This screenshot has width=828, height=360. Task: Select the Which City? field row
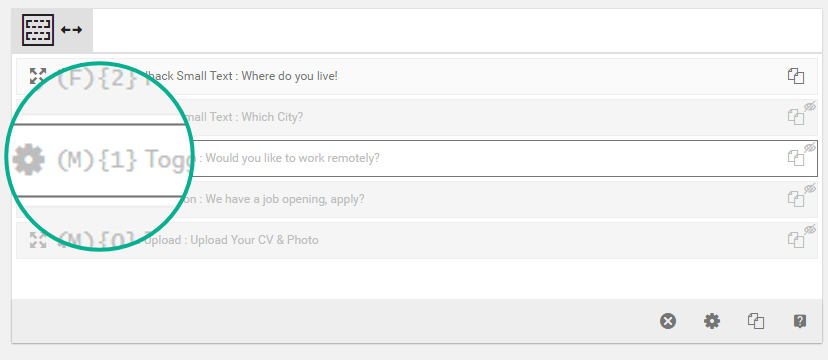pyautogui.click(x=417, y=117)
